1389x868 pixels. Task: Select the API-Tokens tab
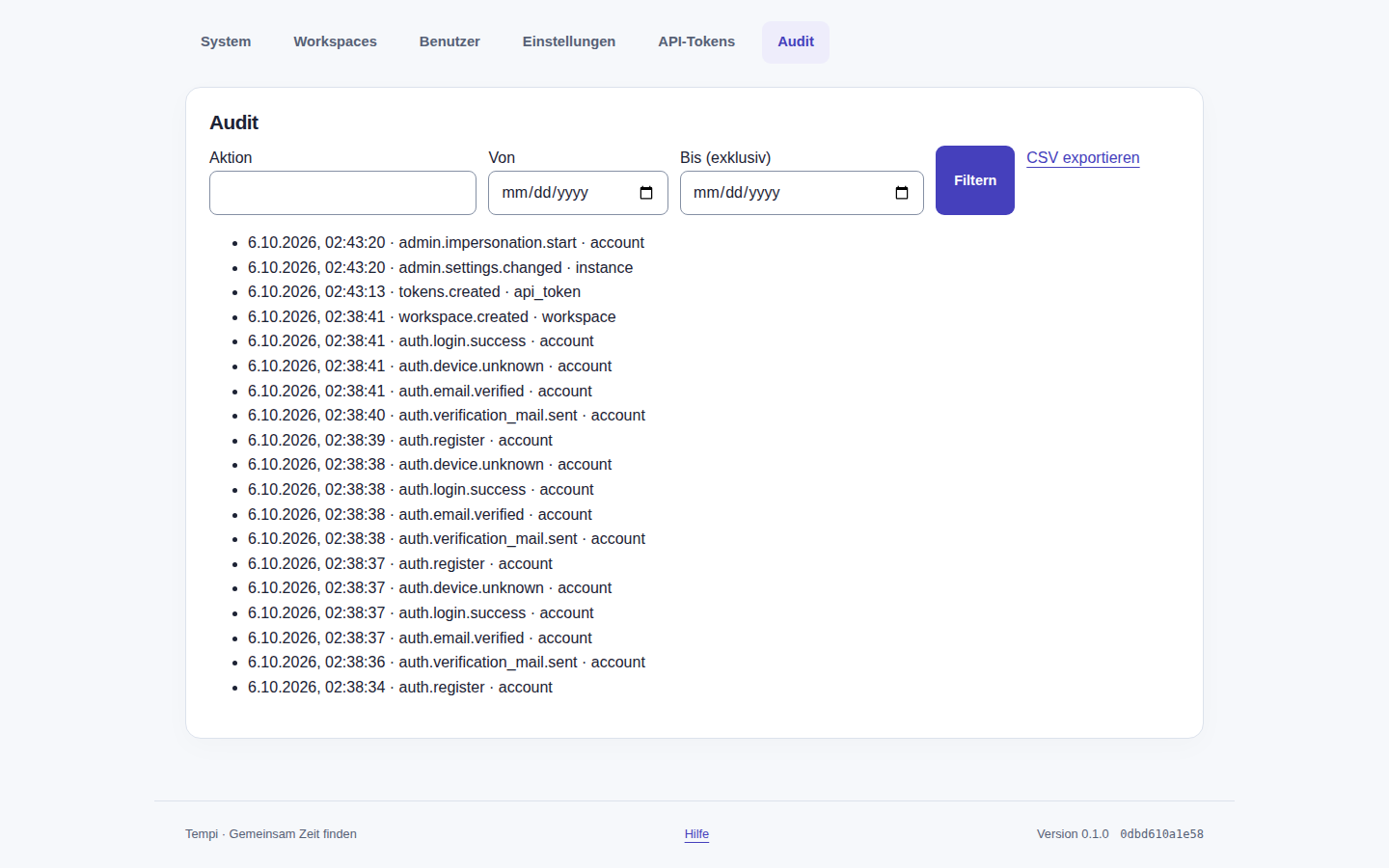[x=696, y=41]
